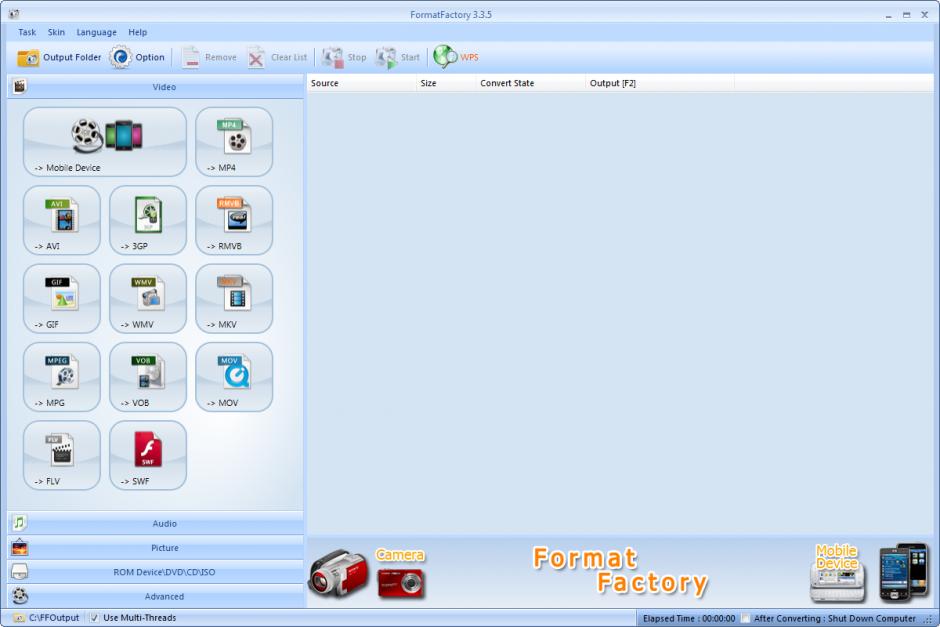The width and height of the screenshot is (940, 627).
Task: Sort by the Source column header
Action: (361, 83)
